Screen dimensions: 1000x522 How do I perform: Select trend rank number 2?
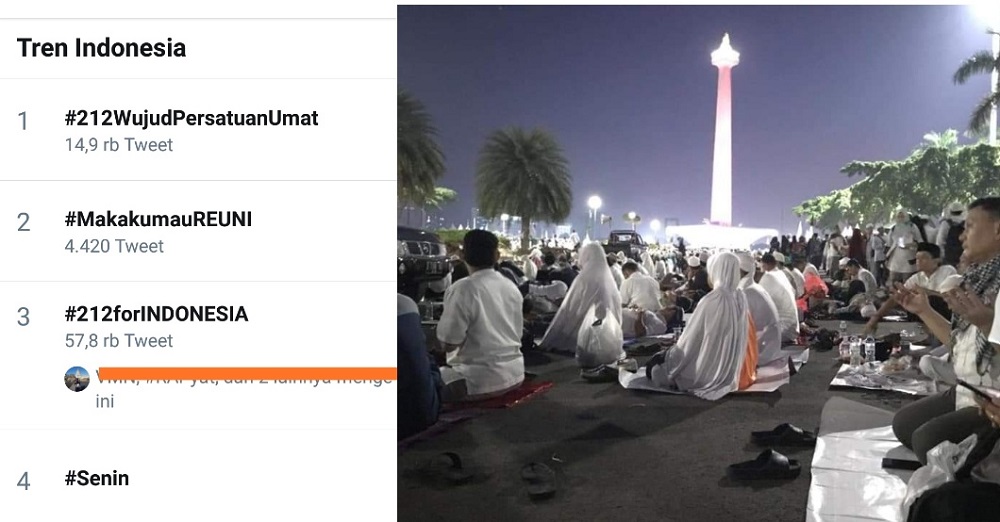coord(23,222)
